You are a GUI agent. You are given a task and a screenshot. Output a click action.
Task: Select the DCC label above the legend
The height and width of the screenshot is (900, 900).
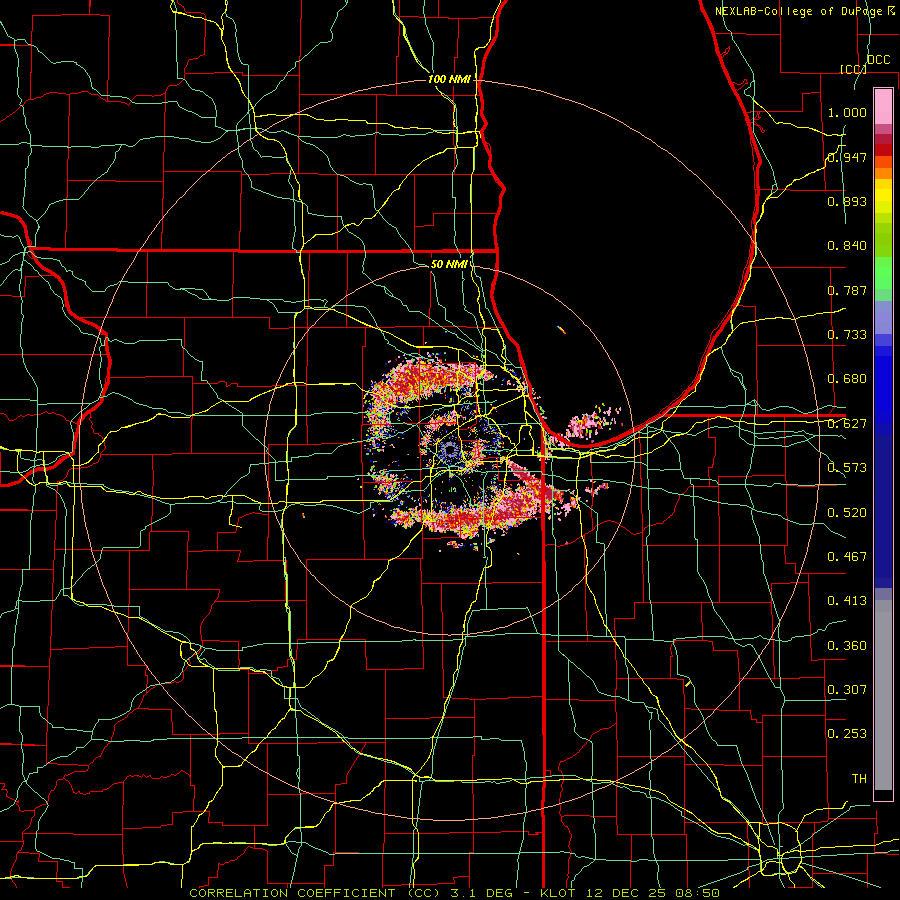tap(878, 60)
